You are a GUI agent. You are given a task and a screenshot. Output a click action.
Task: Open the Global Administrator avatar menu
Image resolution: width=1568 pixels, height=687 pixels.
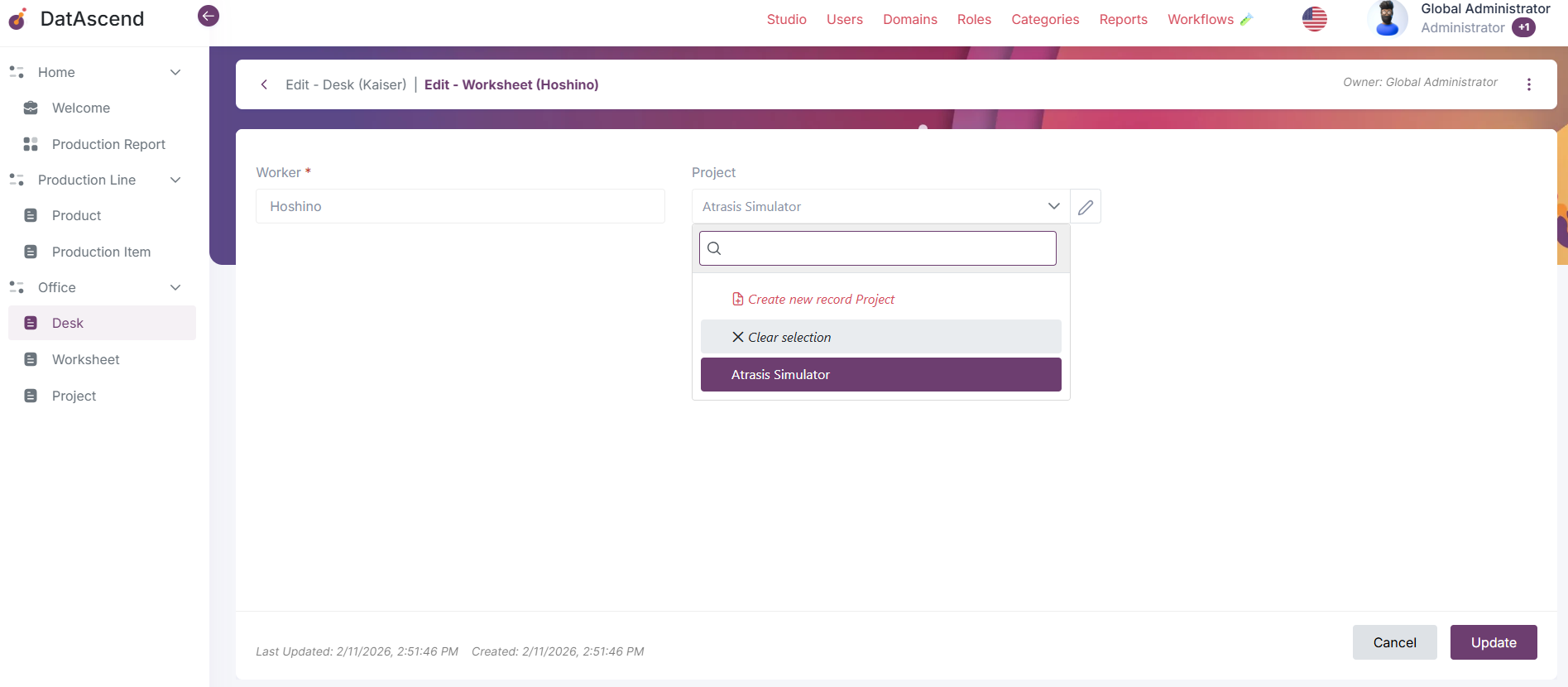tap(1388, 18)
